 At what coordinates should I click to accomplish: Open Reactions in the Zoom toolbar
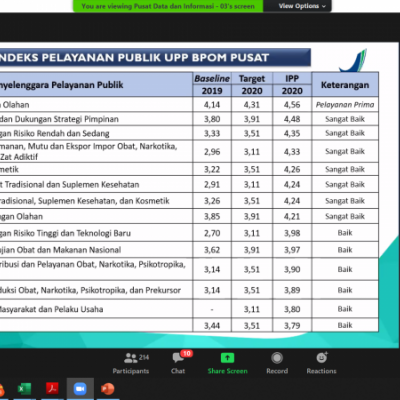[x=321, y=364]
